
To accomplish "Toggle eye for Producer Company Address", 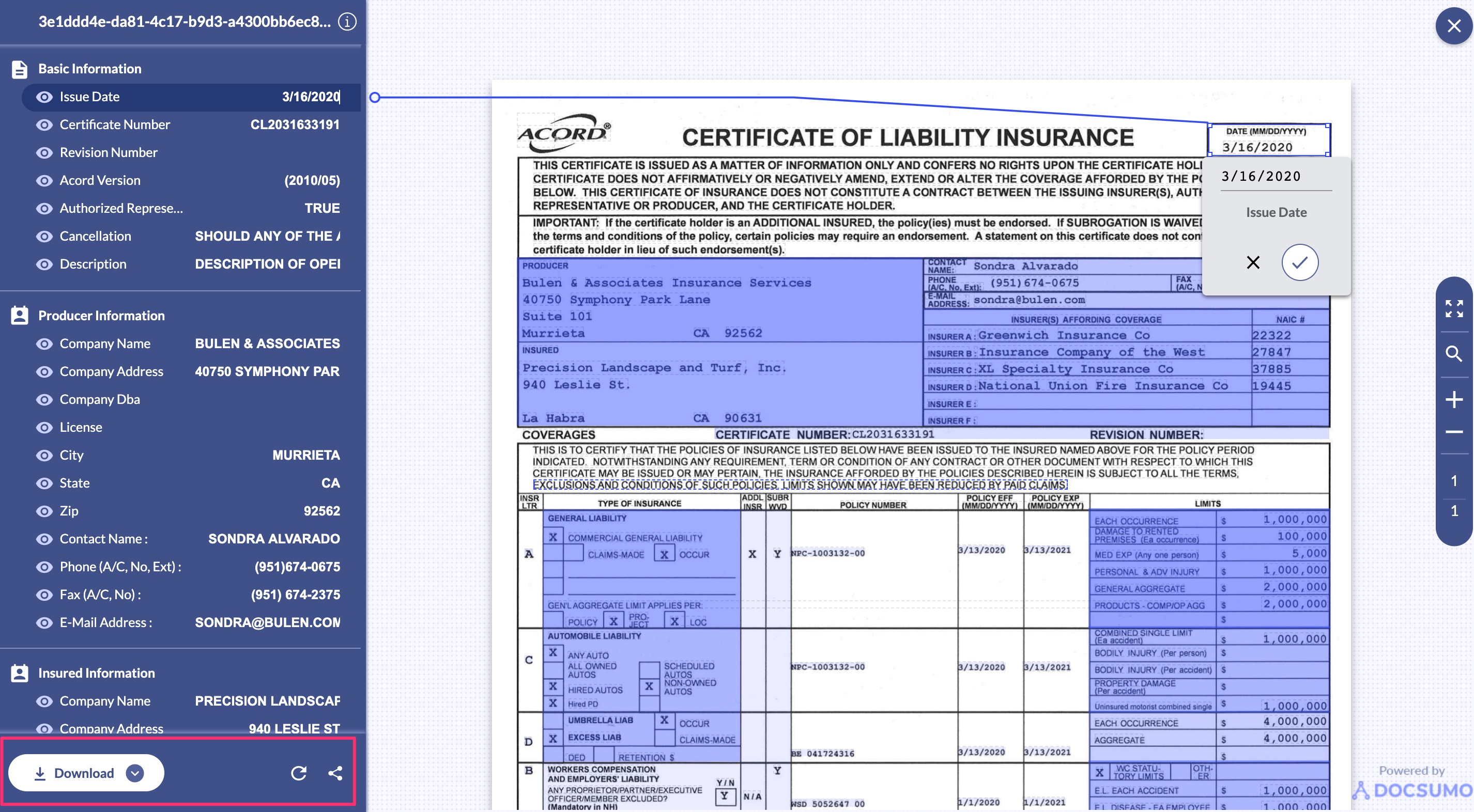I will (x=44, y=372).
